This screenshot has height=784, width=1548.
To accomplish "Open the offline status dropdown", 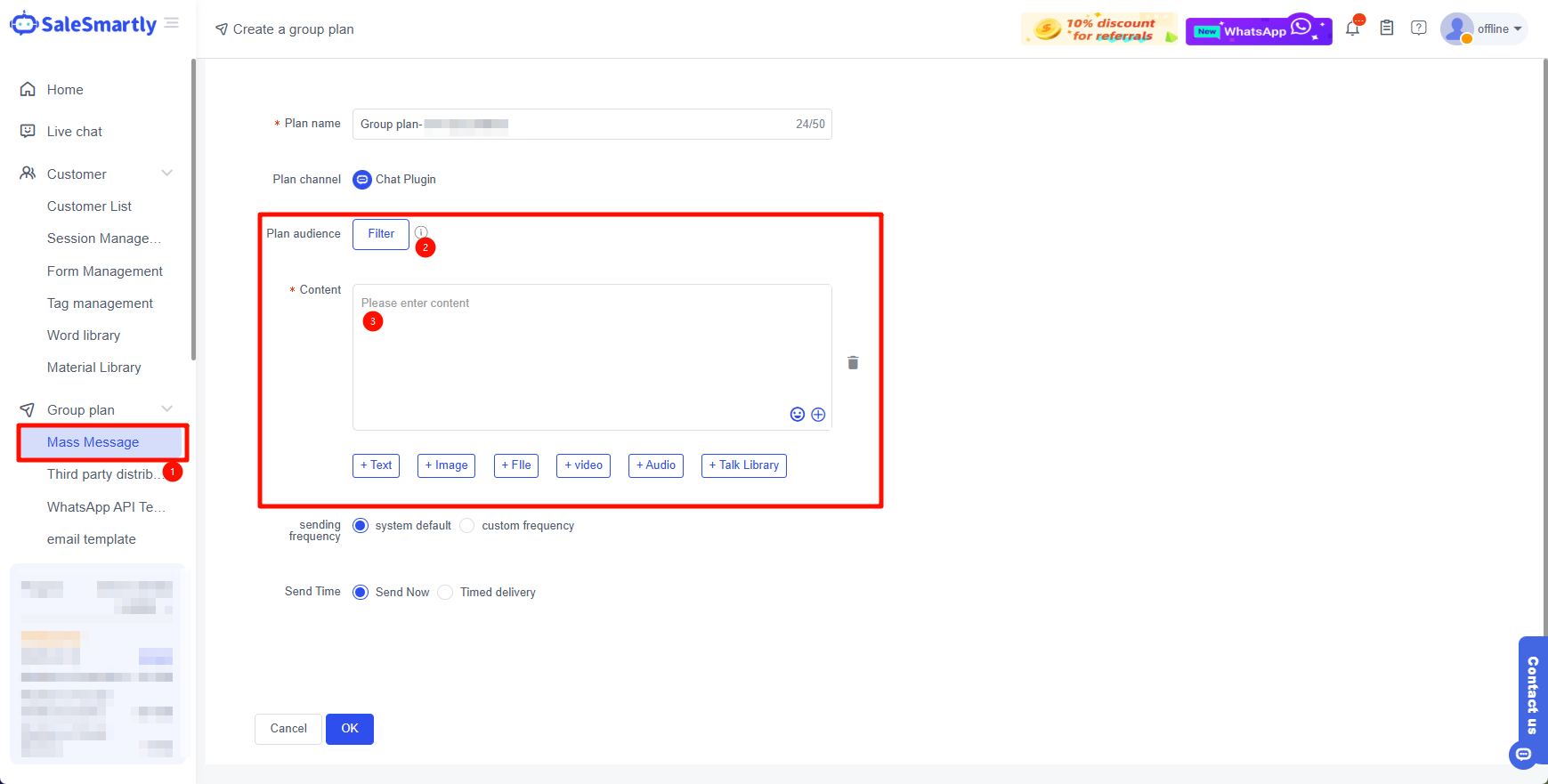I will pos(1500,28).
